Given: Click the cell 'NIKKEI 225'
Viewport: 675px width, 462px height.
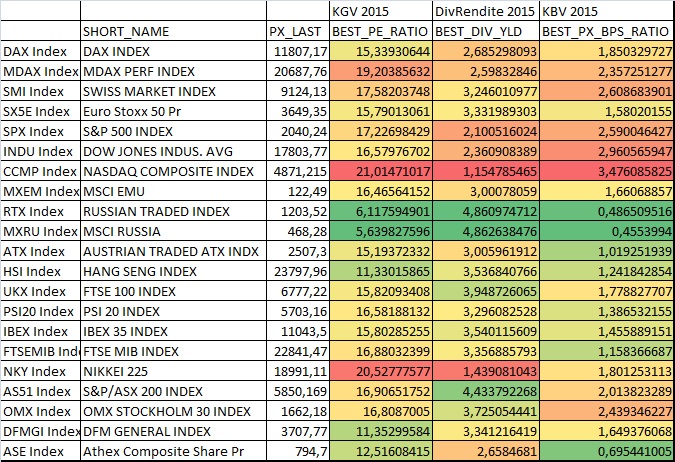Looking at the screenshot, I should [x=173, y=371].
